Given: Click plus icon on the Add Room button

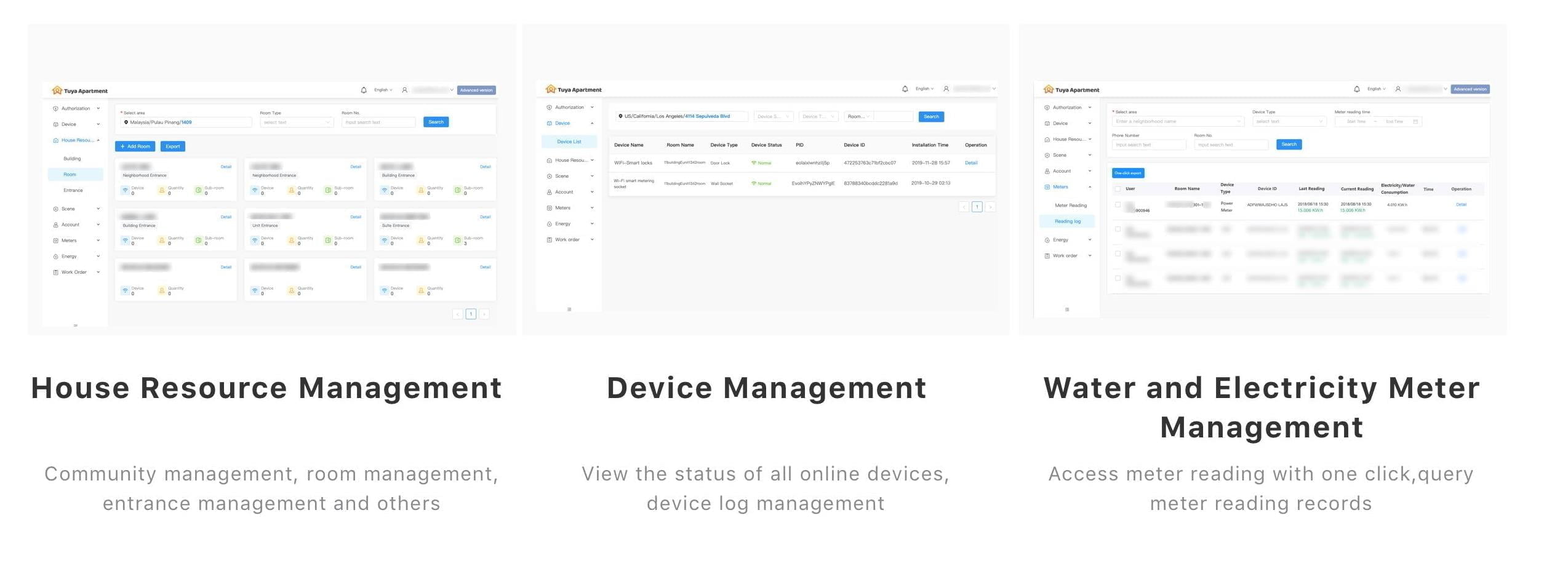Looking at the screenshot, I should (122, 146).
